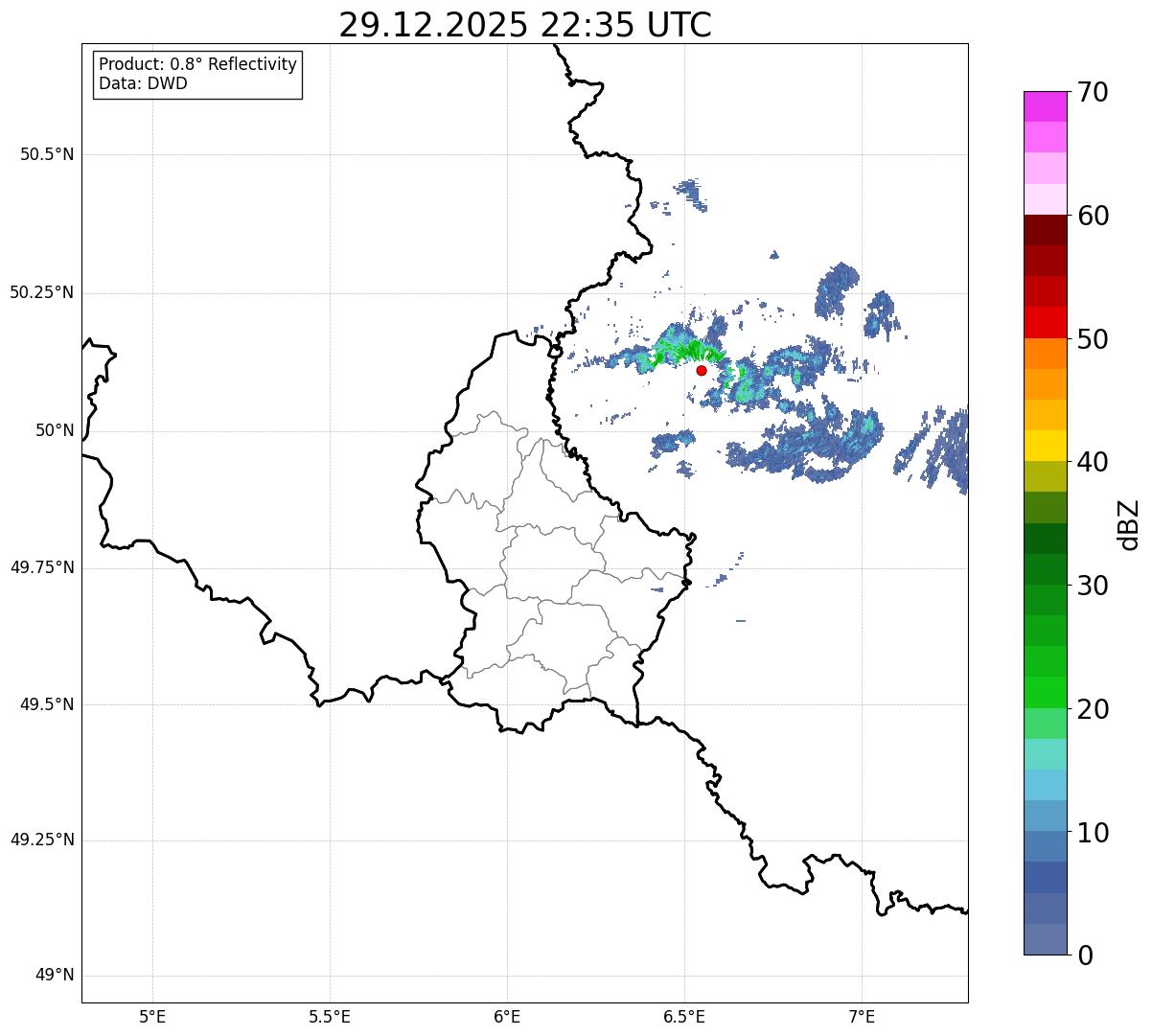The image size is (1152, 1036).
Task: Click the colorbar tick label 50
Action: click(x=1093, y=339)
